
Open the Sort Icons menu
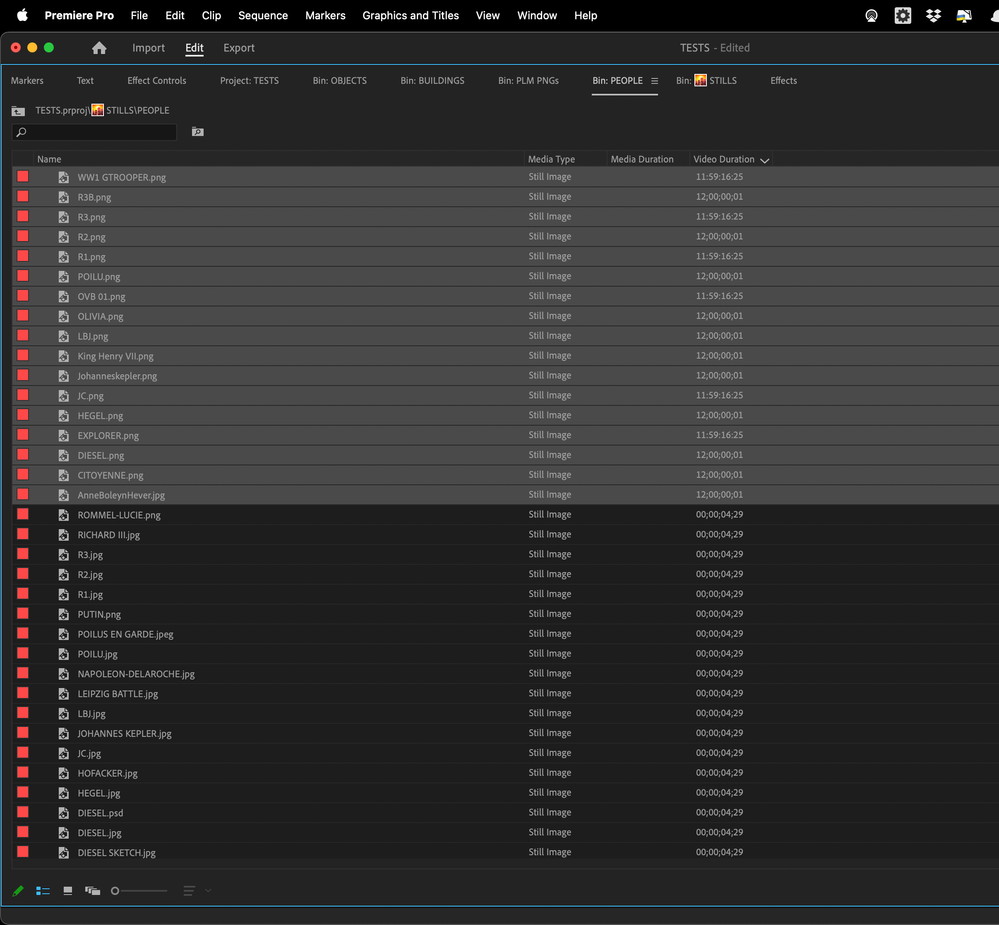[189, 891]
